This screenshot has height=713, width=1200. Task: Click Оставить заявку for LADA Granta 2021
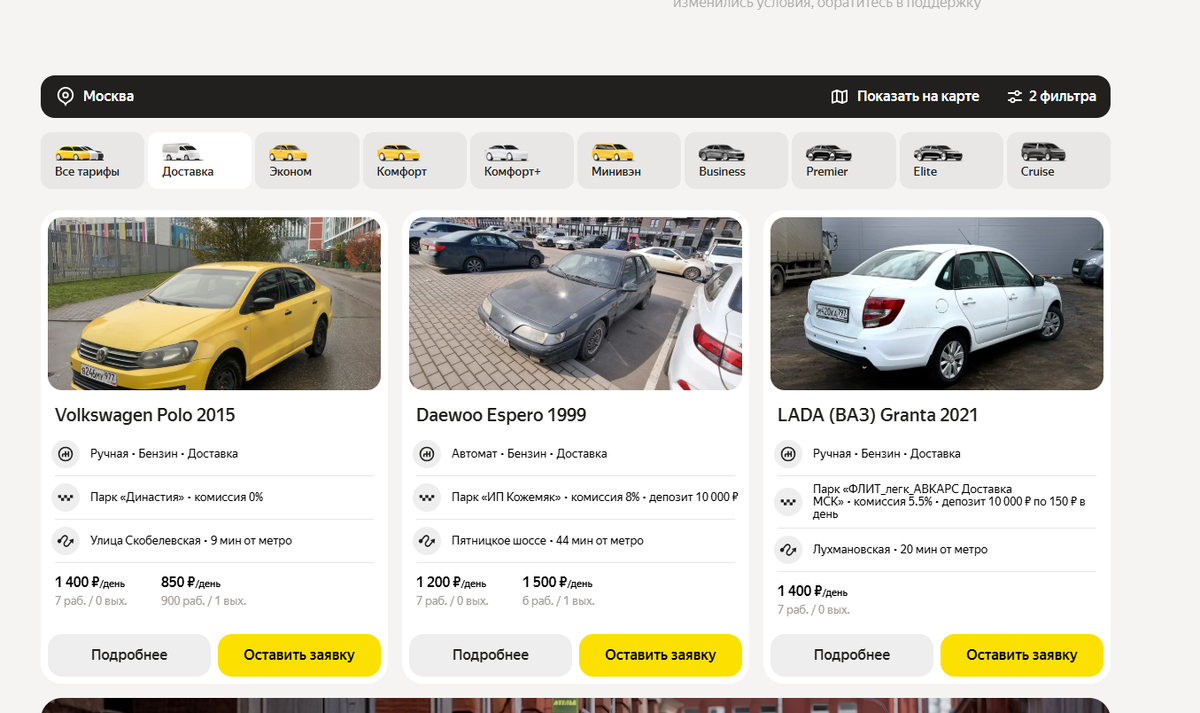(x=1022, y=655)
